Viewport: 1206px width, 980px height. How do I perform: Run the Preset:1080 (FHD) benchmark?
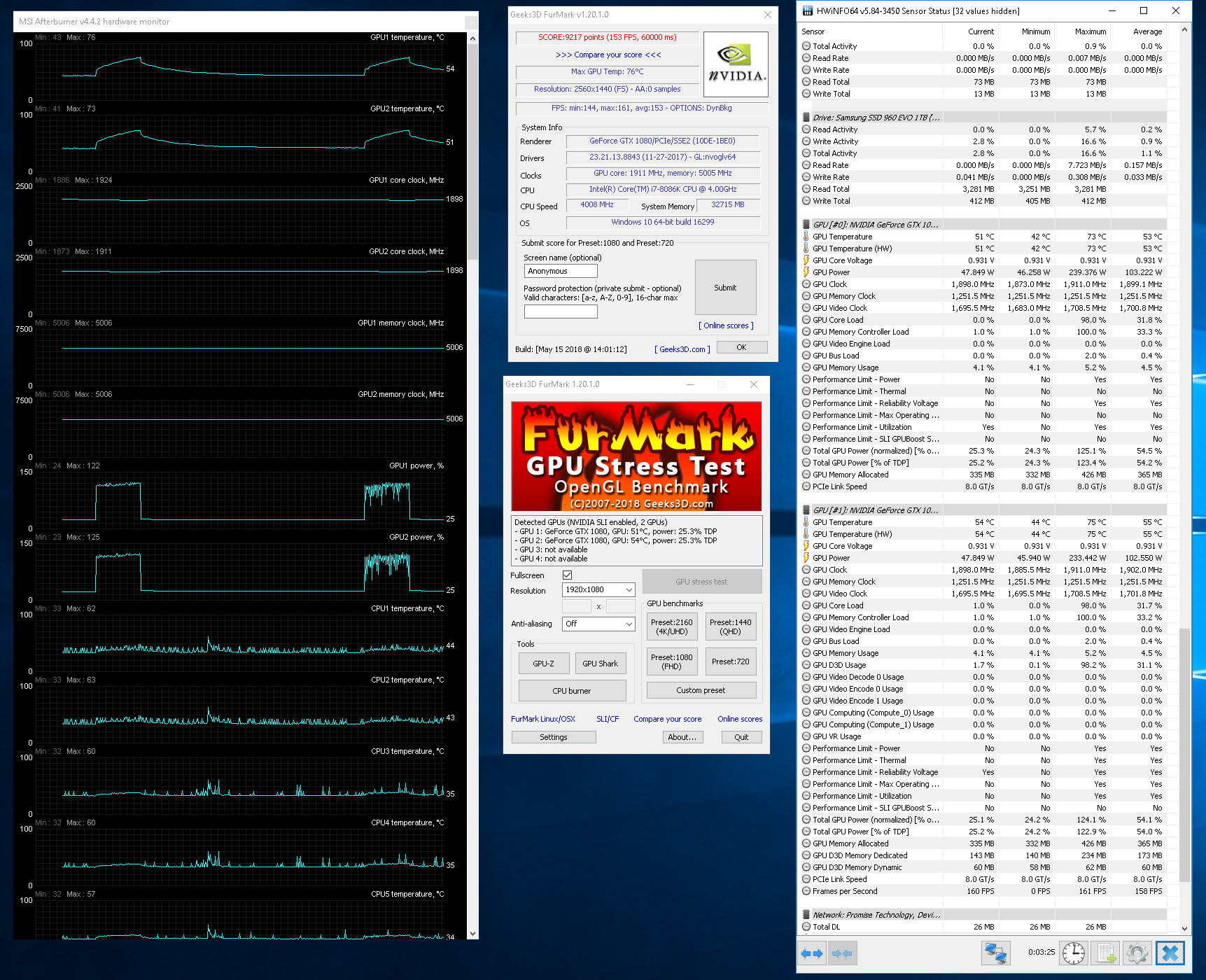(x=672, y=661)
